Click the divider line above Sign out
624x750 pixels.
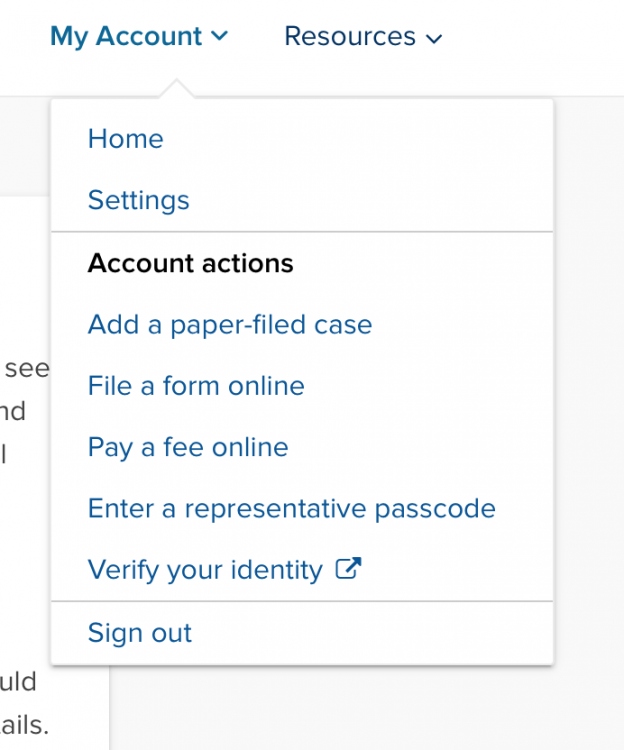[x=302, y=601]
